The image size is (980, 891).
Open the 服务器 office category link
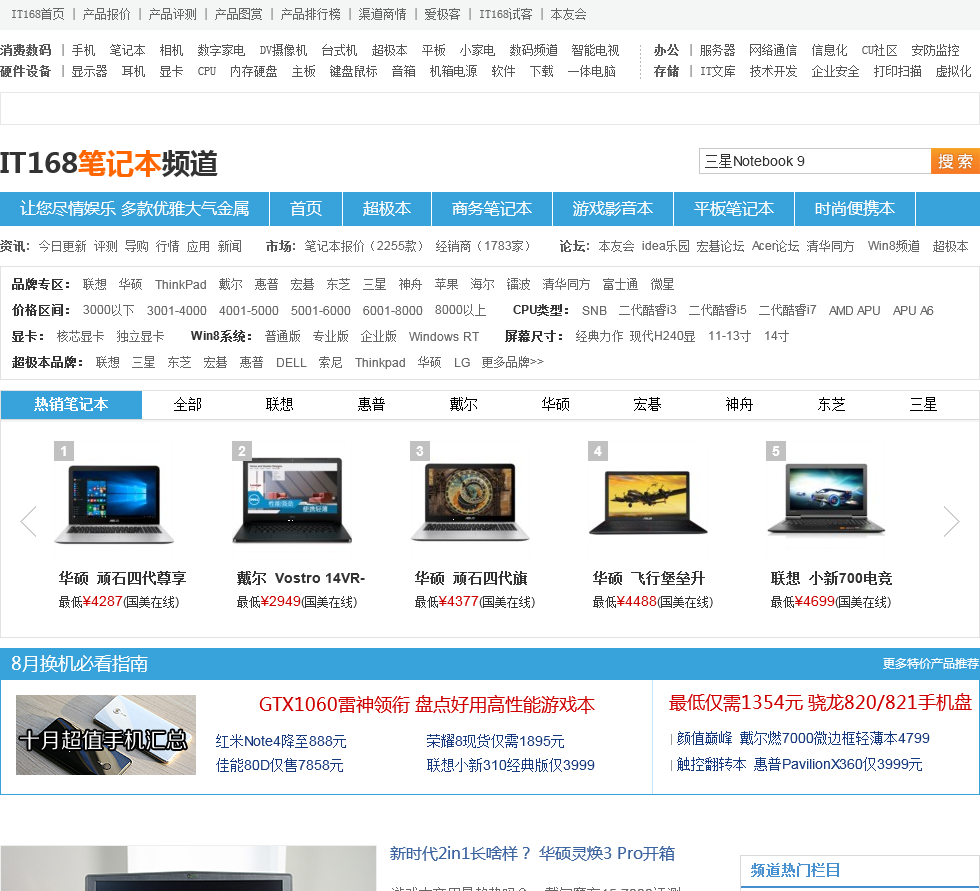tap(717, 50)
